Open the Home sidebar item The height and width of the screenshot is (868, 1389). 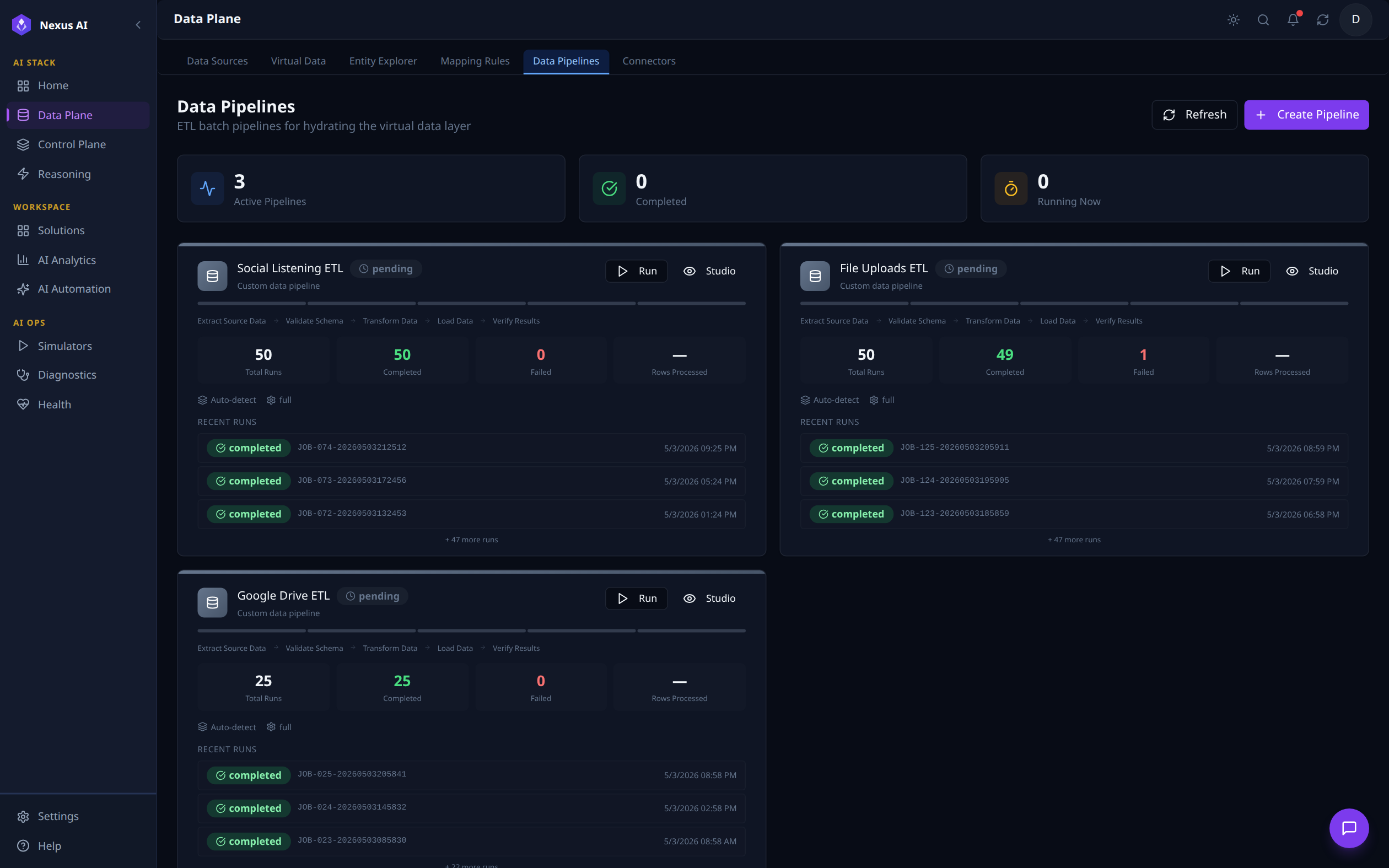point(78,85)
